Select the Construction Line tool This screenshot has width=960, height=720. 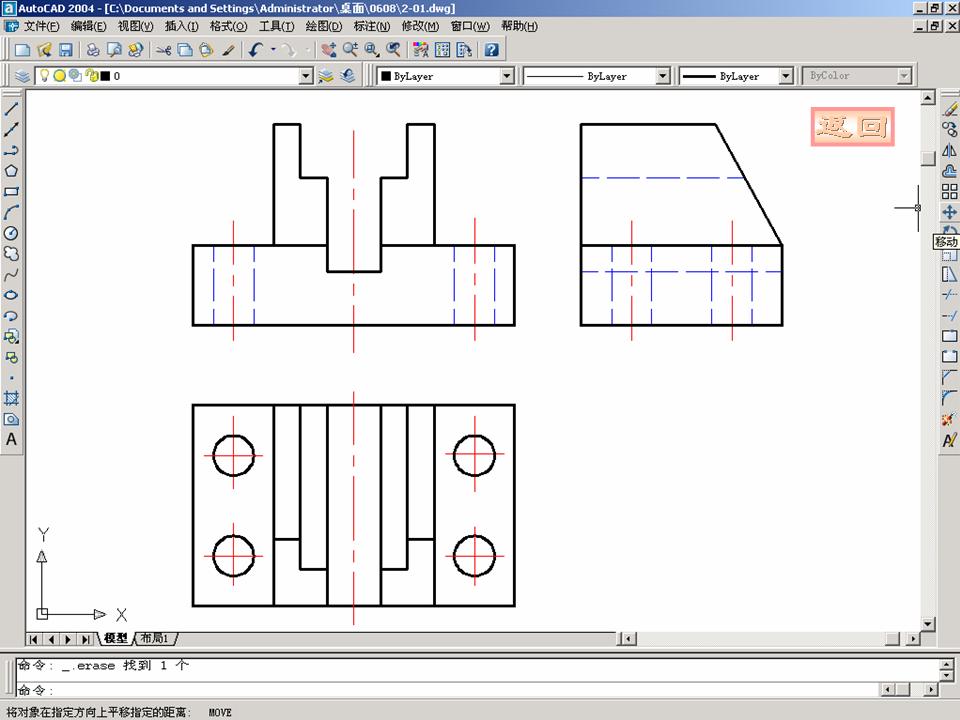11,130
